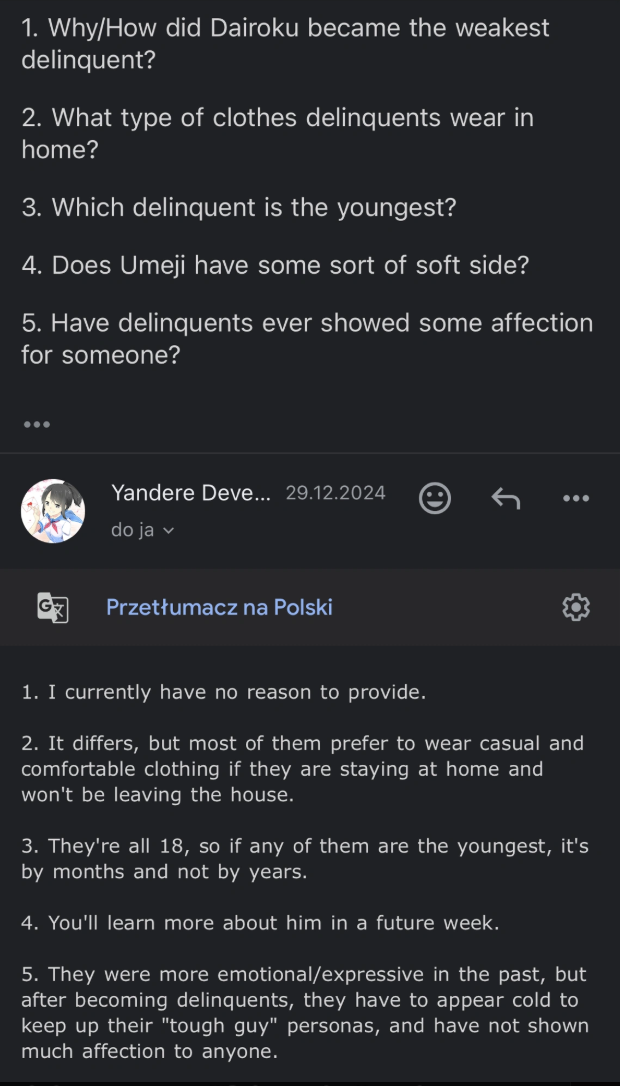Open the sender's profile avatar
Viewport: 620px width, 1086px height.
[53, 511]
